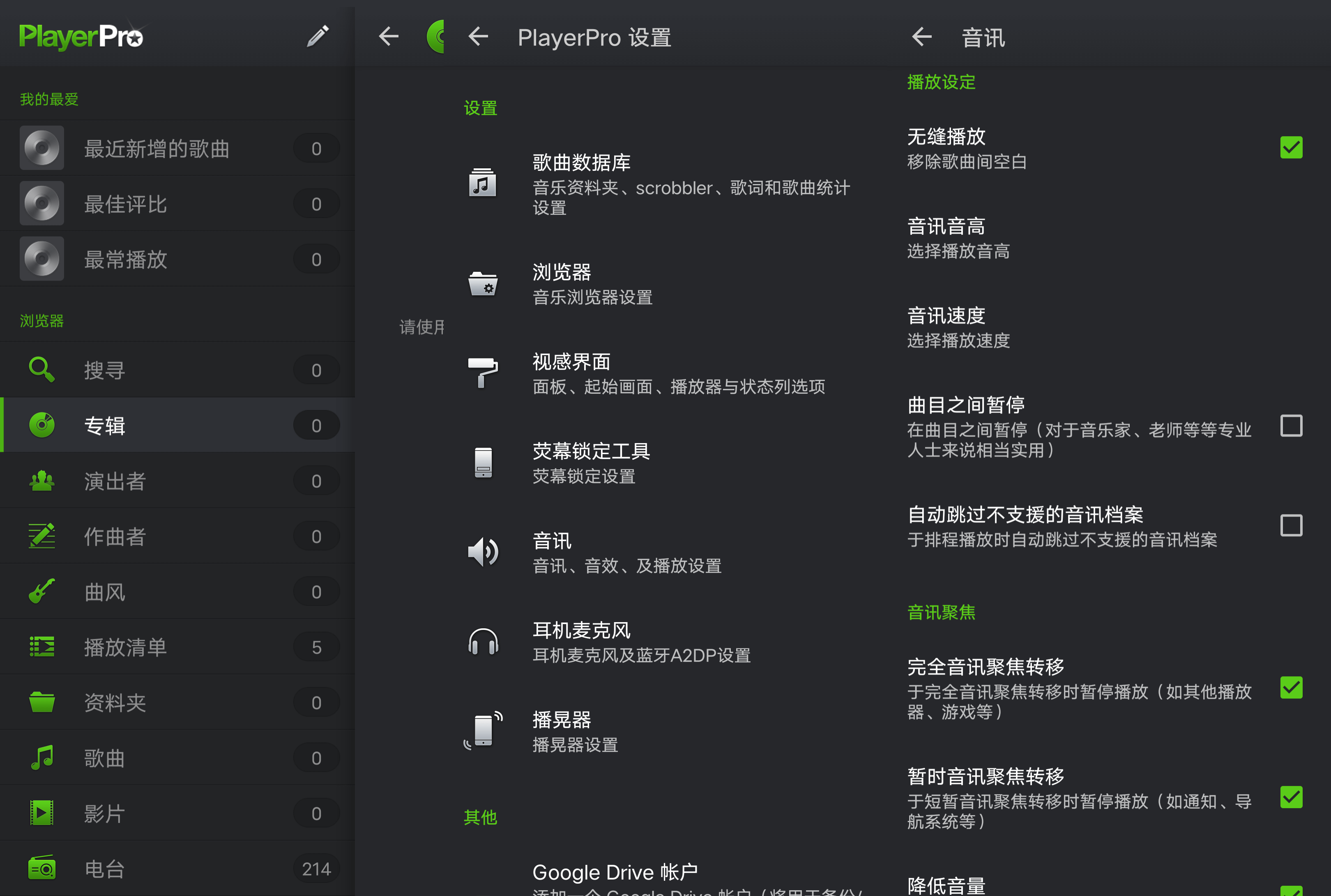The height and width of the screenshot is (896, 1331).
Task: Open the 影片 video film icon
Action: [x=42, y=813]
